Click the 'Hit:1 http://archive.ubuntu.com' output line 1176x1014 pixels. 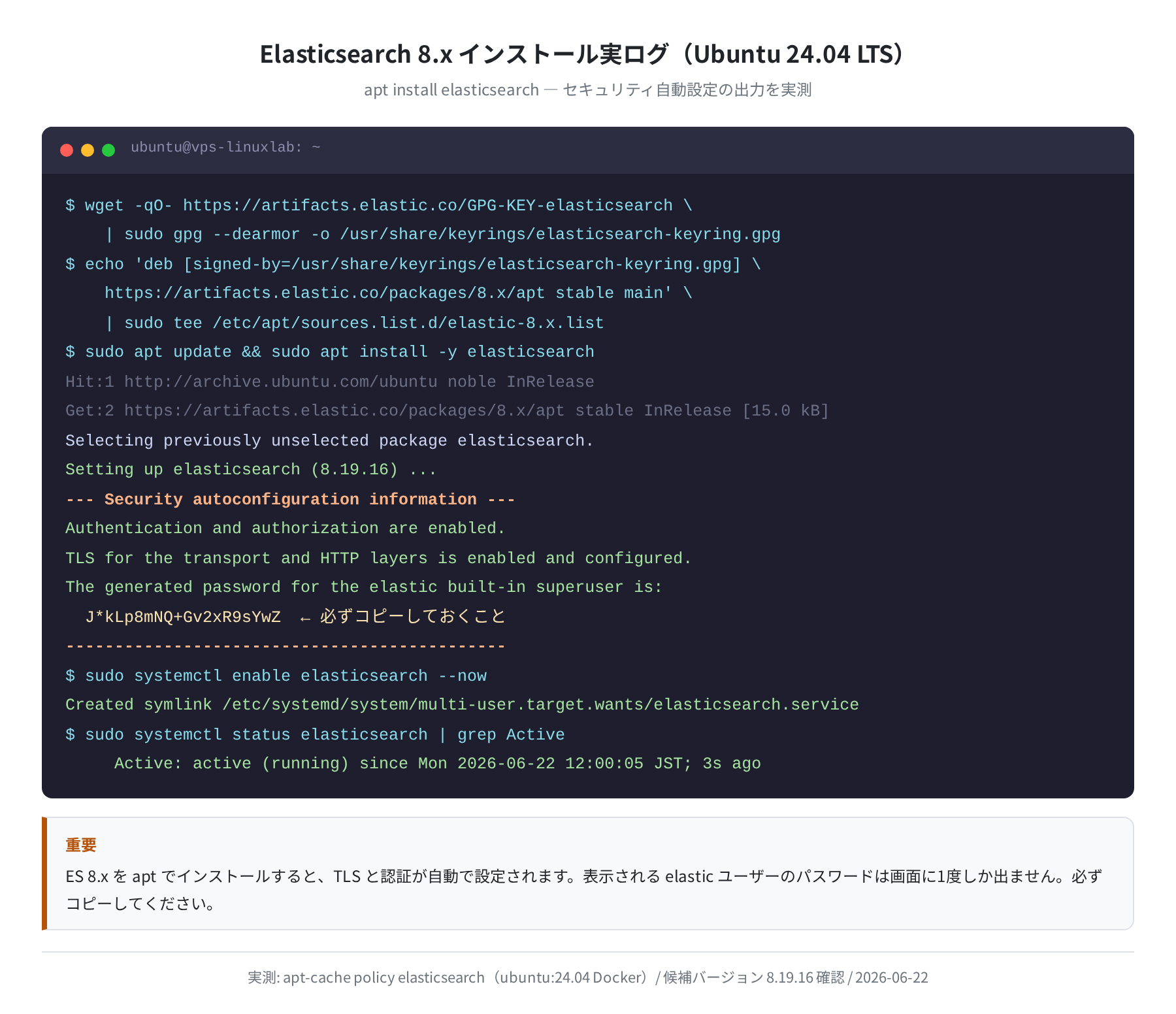[x=330, y=382]
